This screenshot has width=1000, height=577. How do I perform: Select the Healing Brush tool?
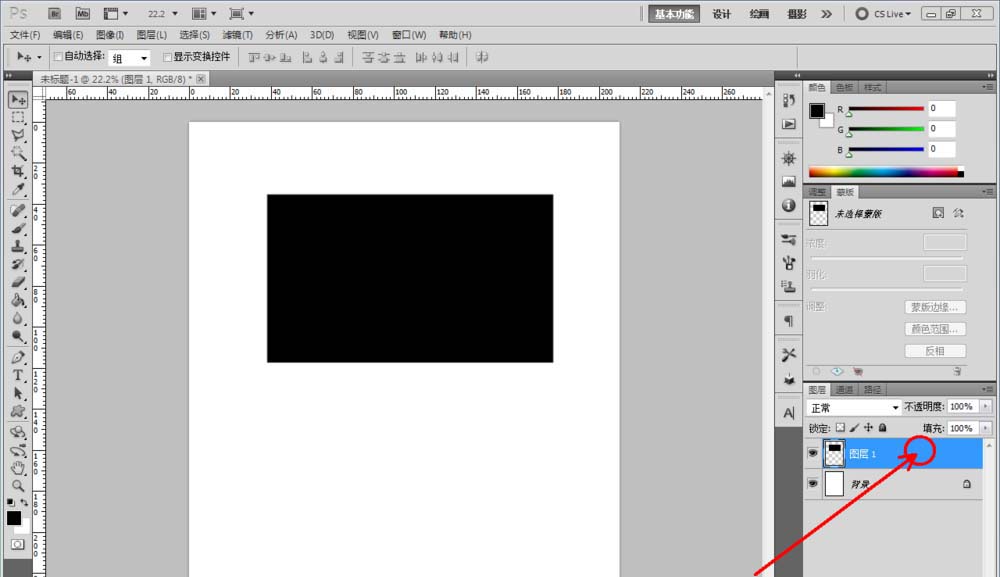click(x=18, y=210)
